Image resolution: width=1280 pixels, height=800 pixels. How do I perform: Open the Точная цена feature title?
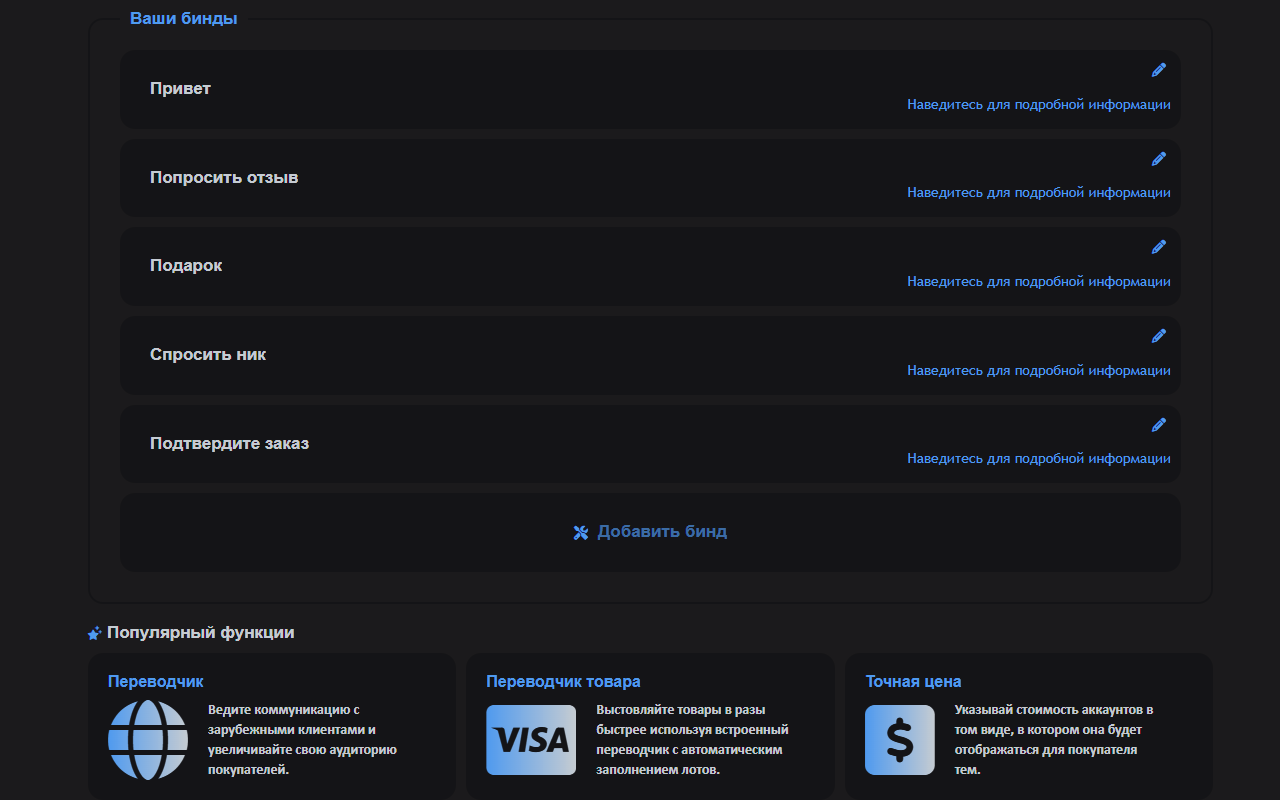913,682
